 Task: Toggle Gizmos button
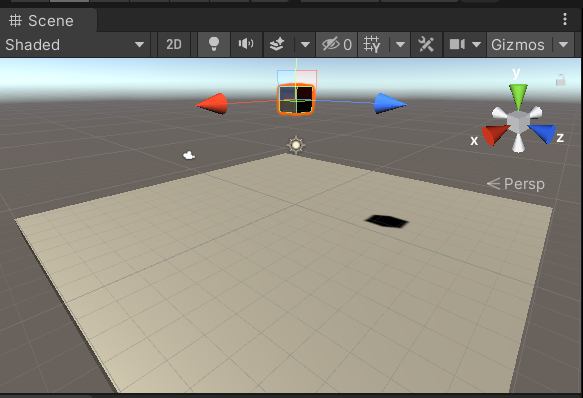(x=518, y=45)
